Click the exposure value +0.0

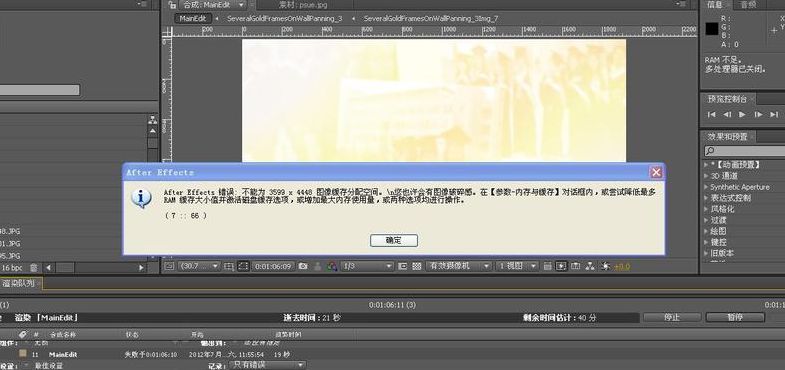pos(622,266)
